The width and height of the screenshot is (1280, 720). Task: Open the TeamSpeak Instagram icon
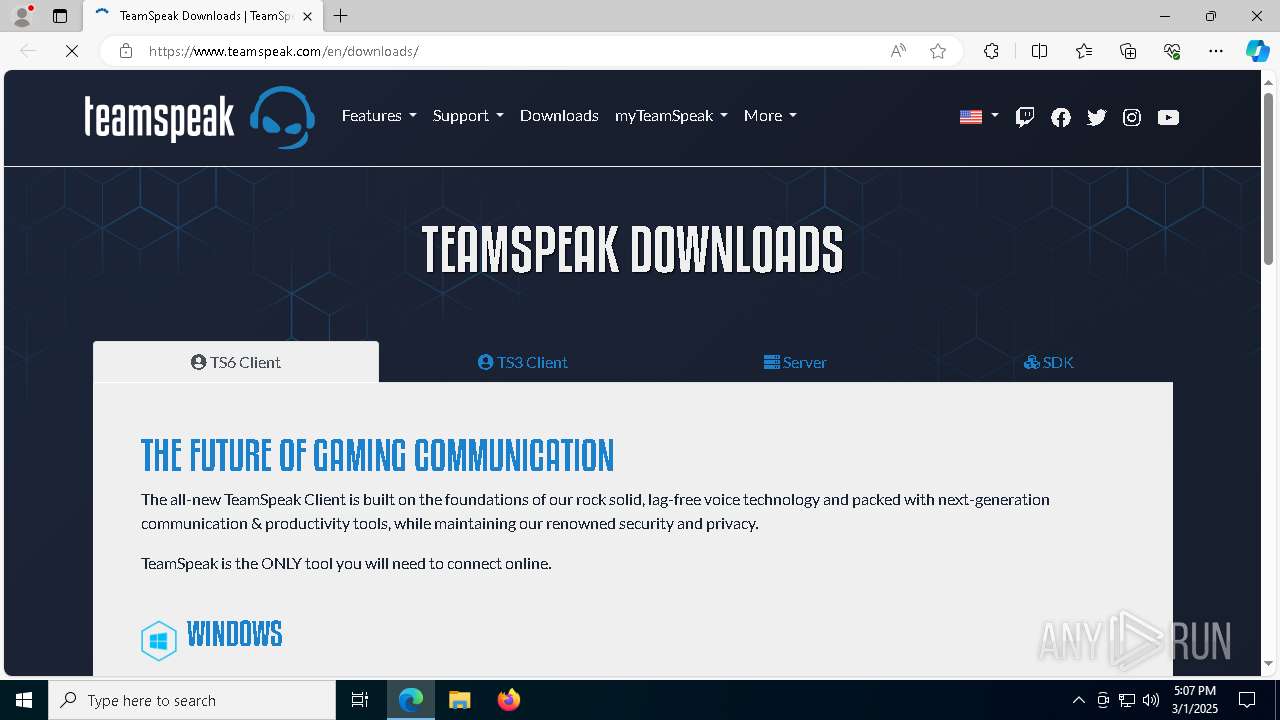1132,117
